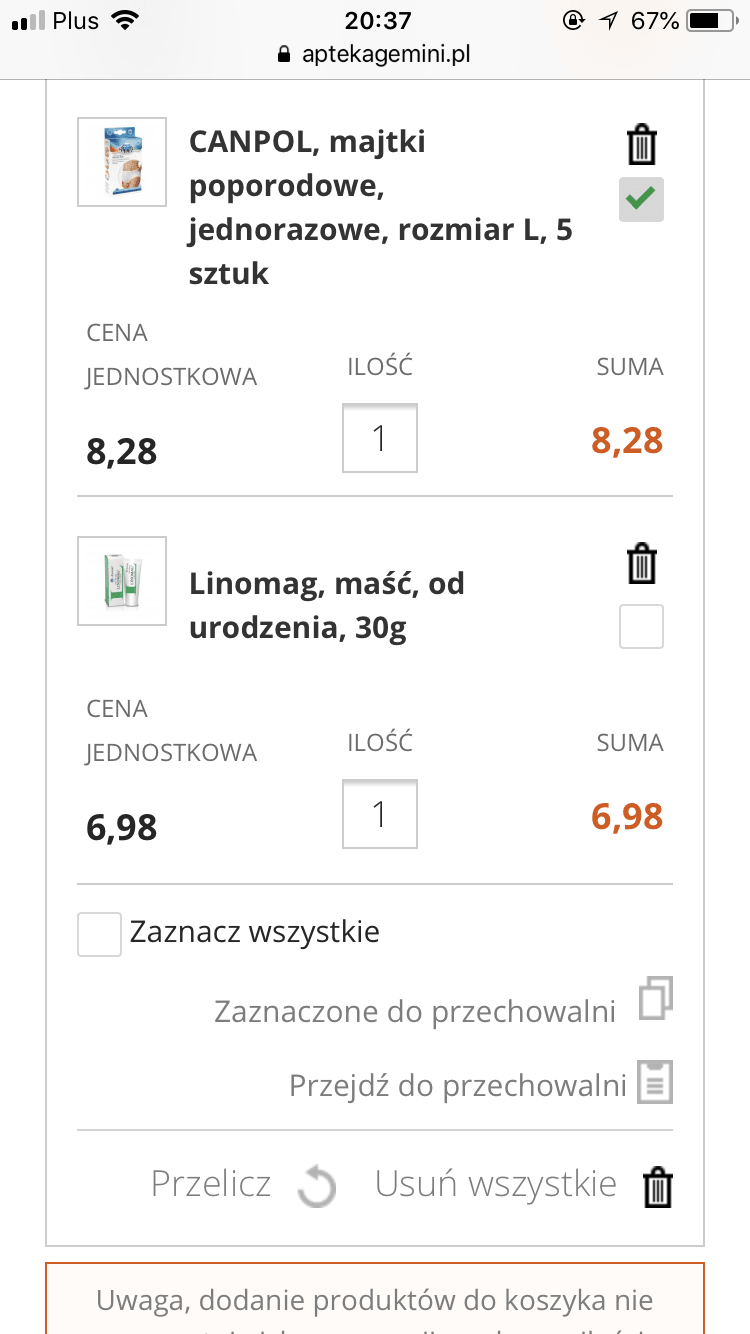This screenshot has width=750, height=1334.
Task: Open CANPOL product thumbnail image
Action: click(x=122, y=162)
